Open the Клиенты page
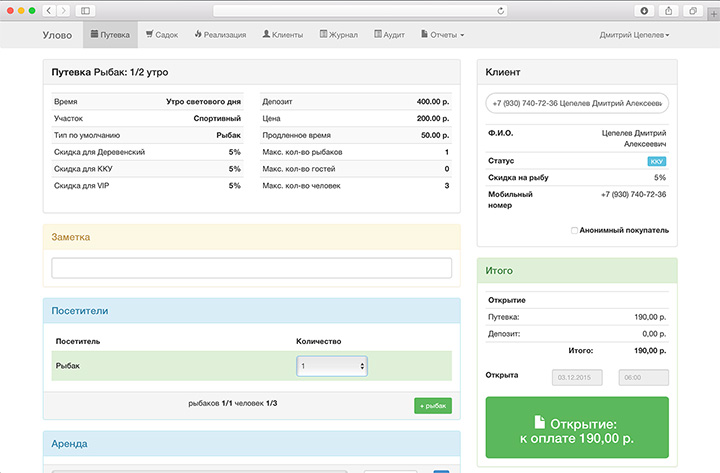This screenshot has width=720, height=473. [284, 35]
